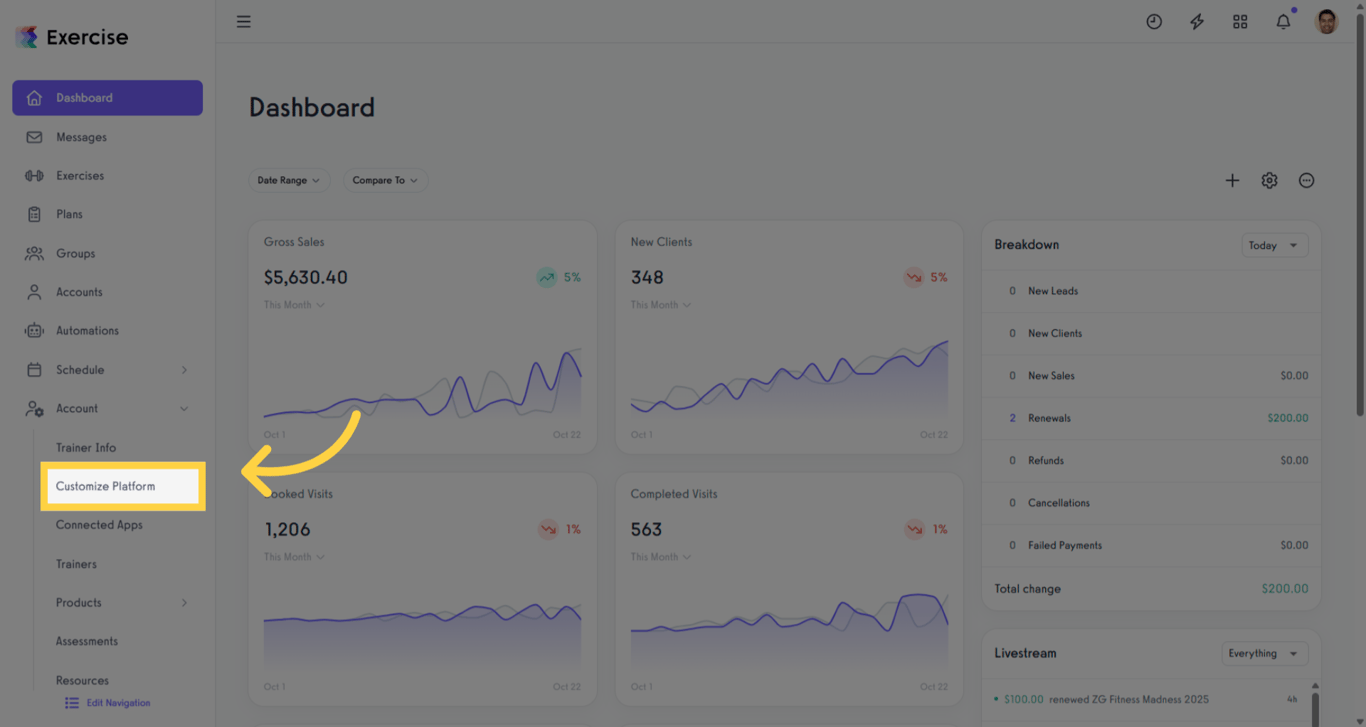This screenshot has width=1366, height=727.
Task: Open dashboard widget settings gear
Action: point(1269,180)
